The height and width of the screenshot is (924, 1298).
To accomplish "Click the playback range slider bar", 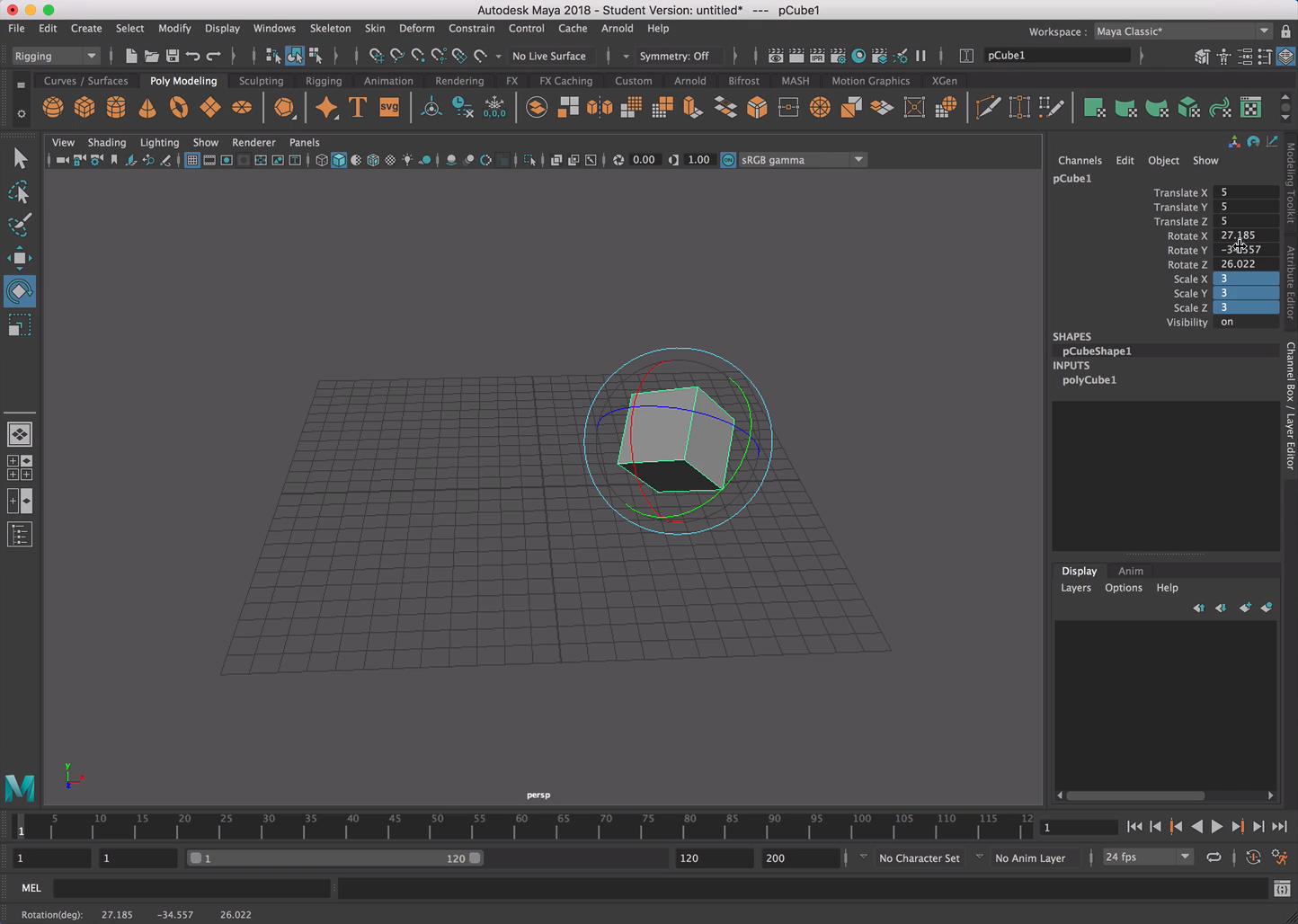I will (334, 858).
